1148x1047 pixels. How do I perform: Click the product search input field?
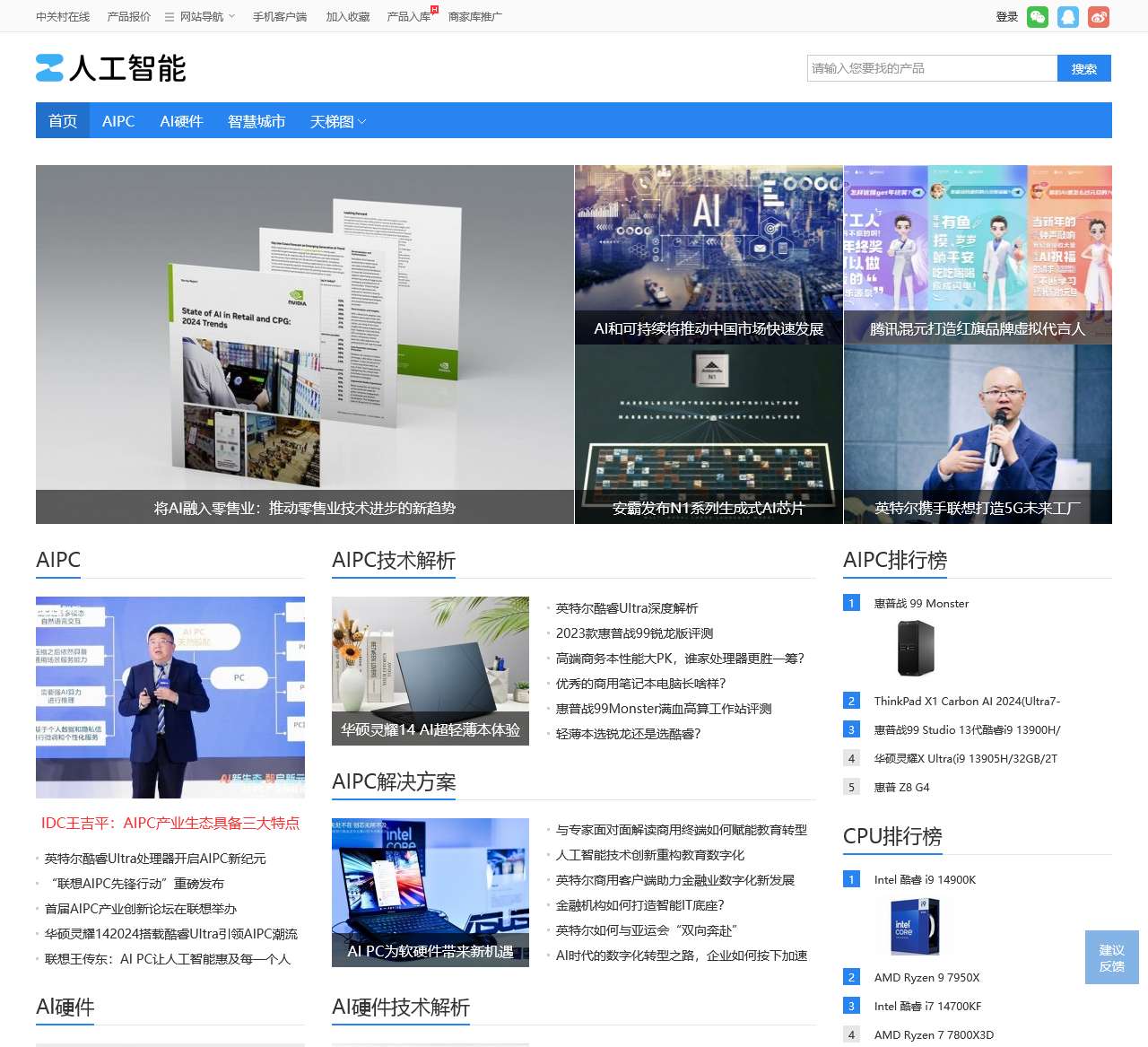933,67
